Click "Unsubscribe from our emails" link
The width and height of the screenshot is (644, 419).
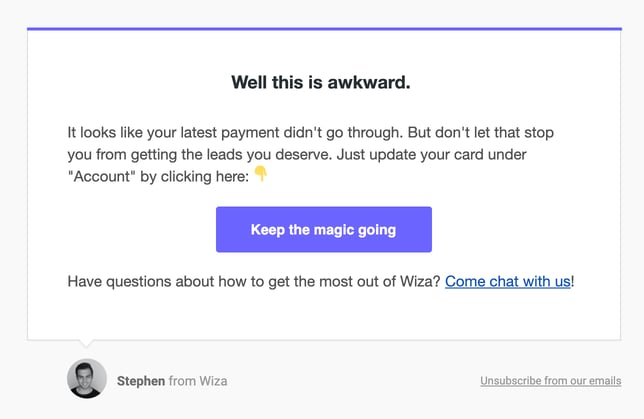(550, 381)
